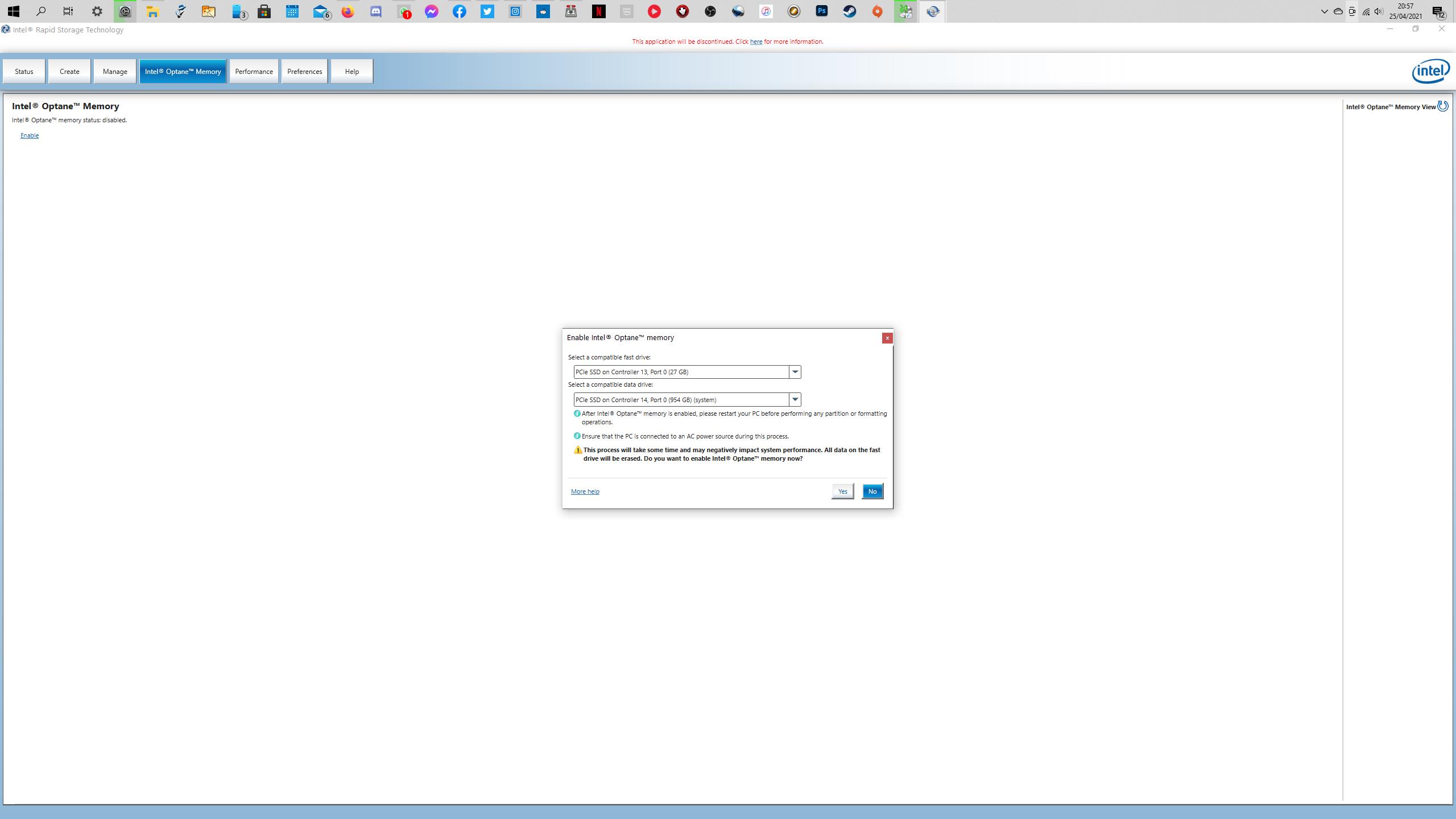This screenshot has height=819, width=1456.
Task: Launch Firefox from the taskbar
Action: point(348,11)
